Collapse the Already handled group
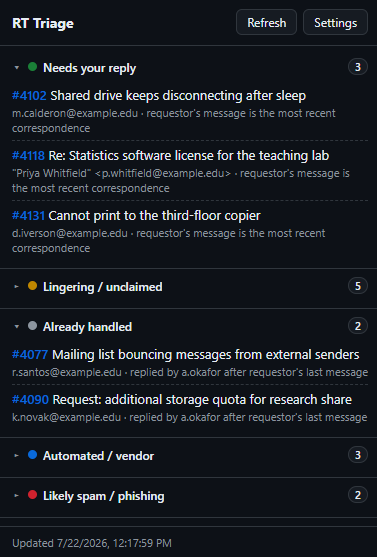This screenshot has width=377, height=557. point(189,326)
